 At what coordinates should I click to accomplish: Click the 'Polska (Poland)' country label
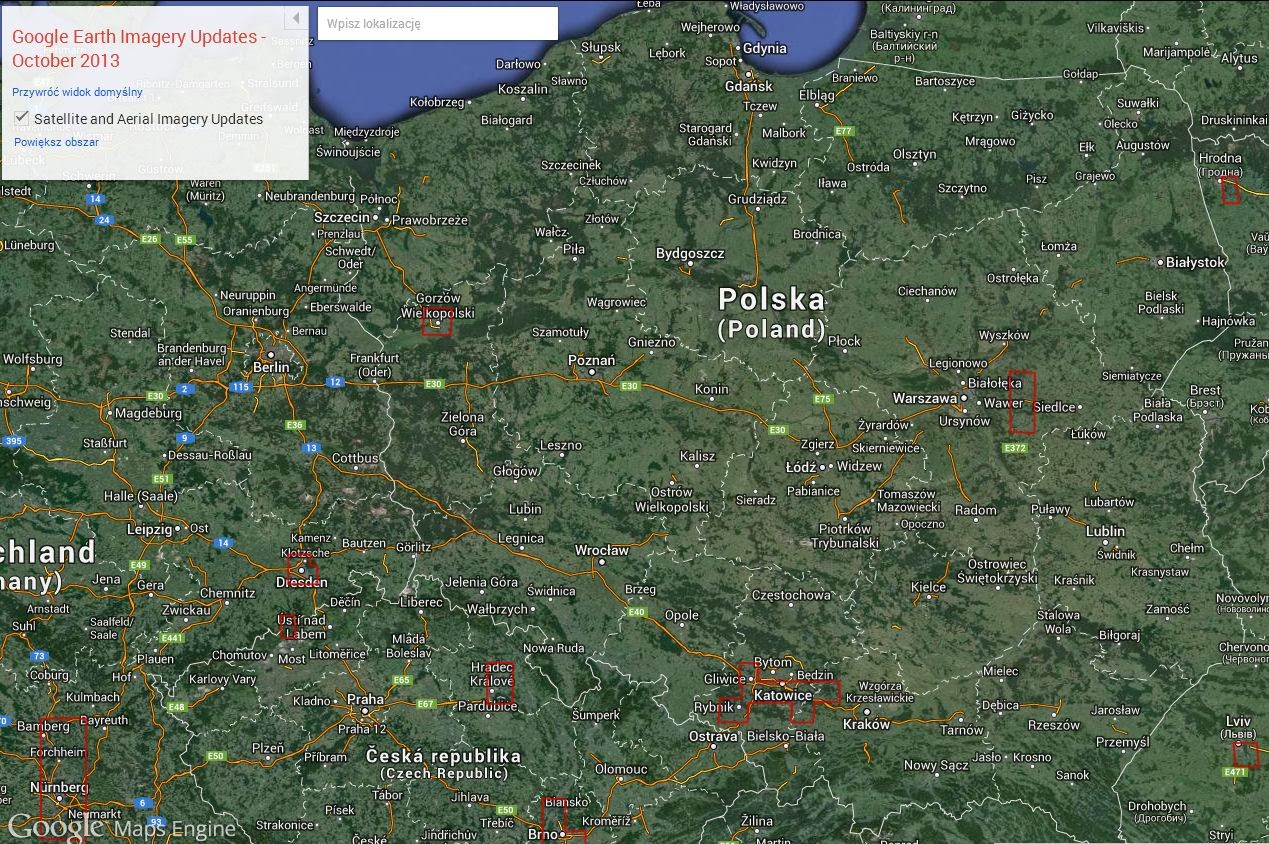click(x=772, y=313)
